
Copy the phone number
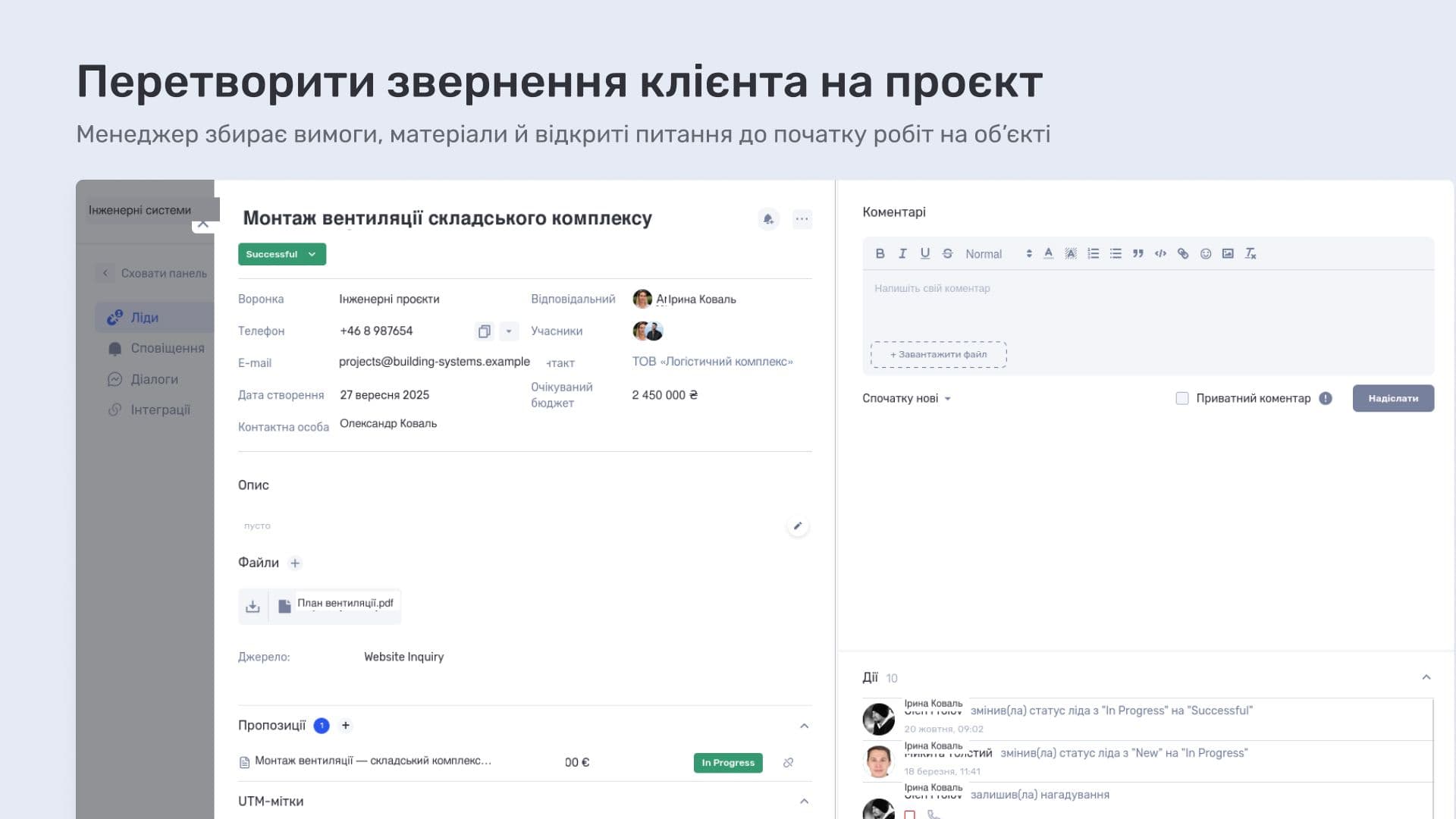(484, 331)
